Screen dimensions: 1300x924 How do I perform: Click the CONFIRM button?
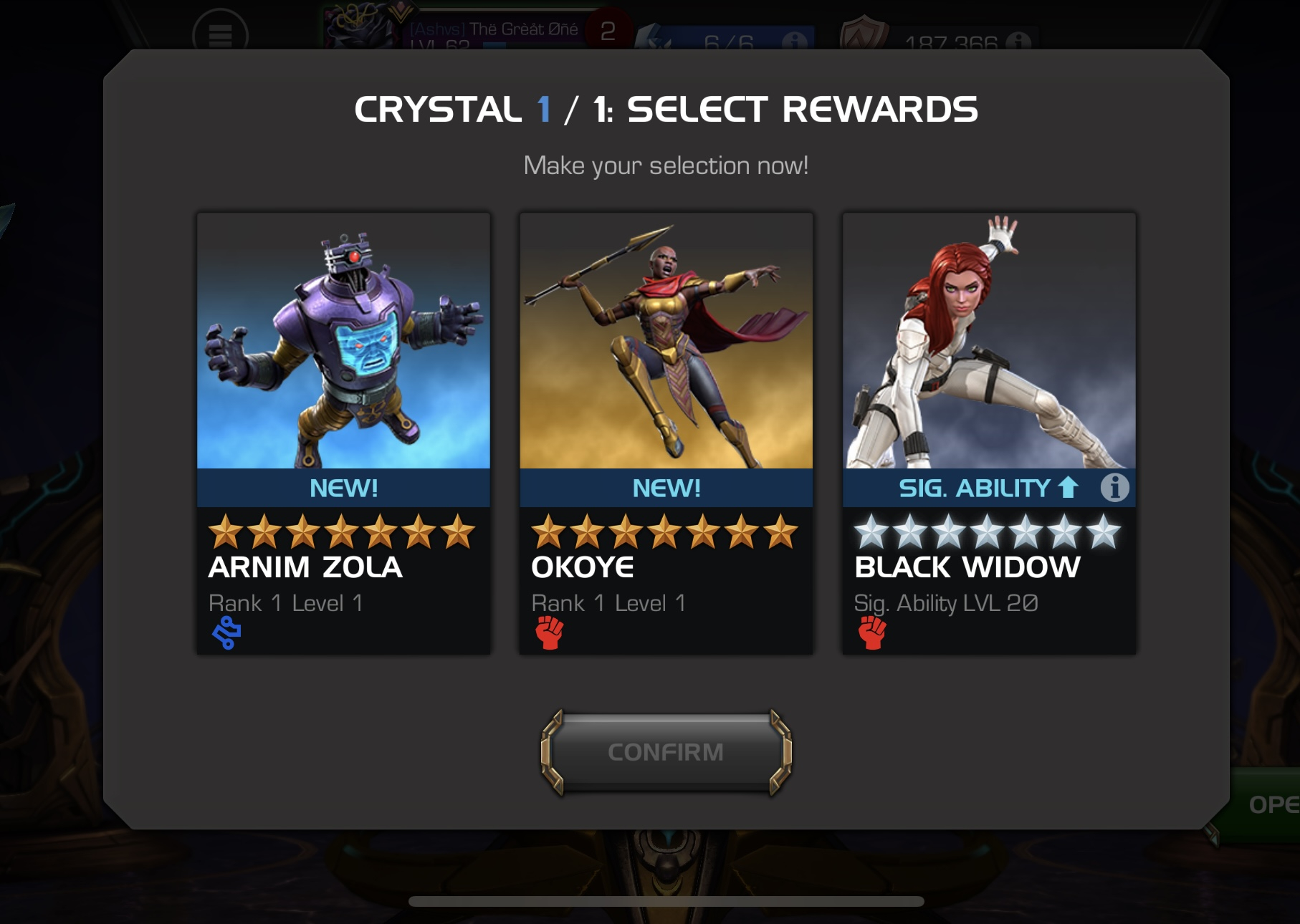[666, 752]
